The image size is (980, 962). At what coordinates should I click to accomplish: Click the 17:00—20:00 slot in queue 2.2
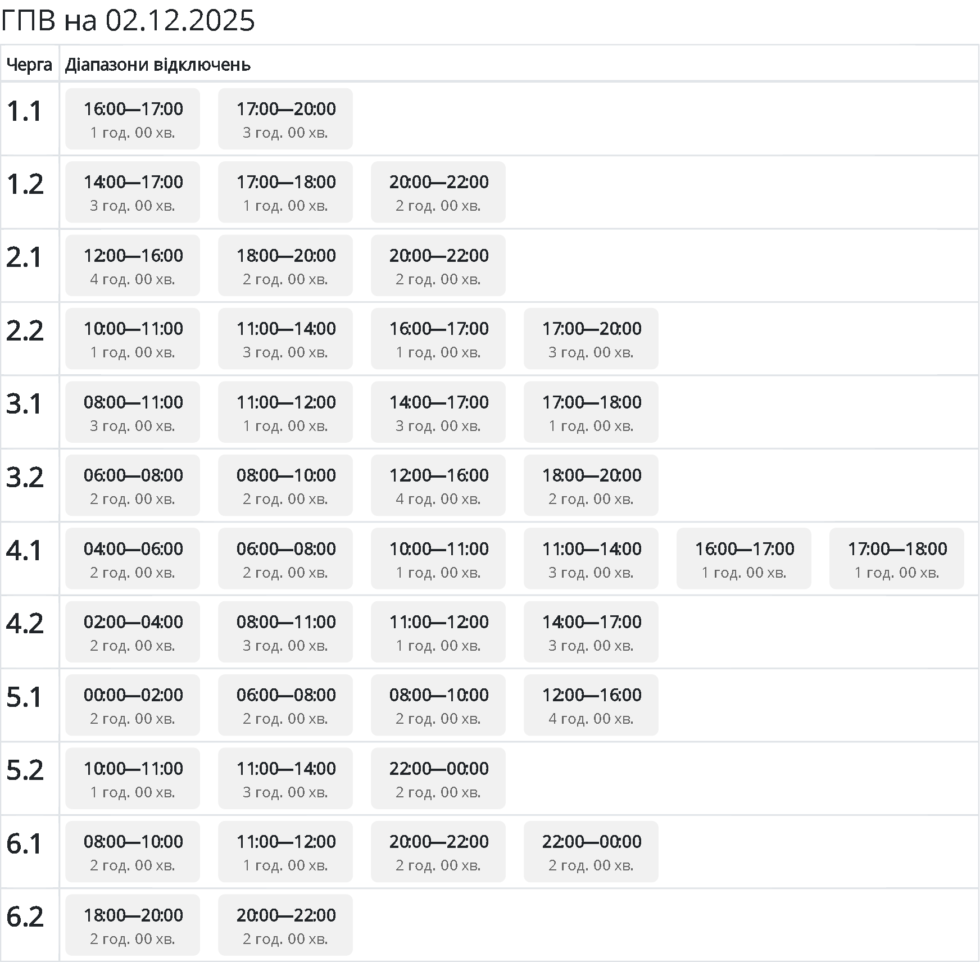591,338
